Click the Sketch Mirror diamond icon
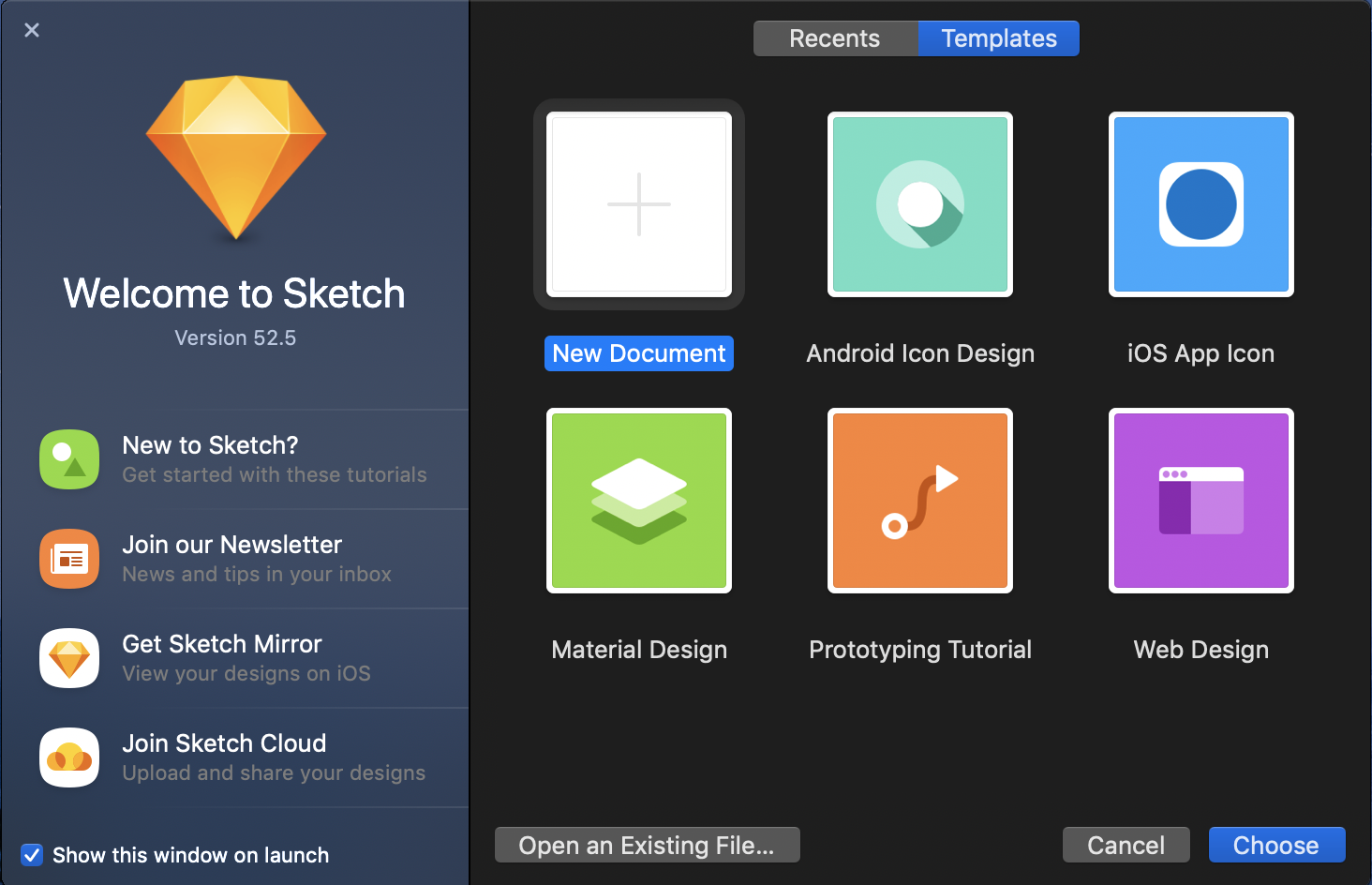The image size is (1372, 885). click(69, 658)
